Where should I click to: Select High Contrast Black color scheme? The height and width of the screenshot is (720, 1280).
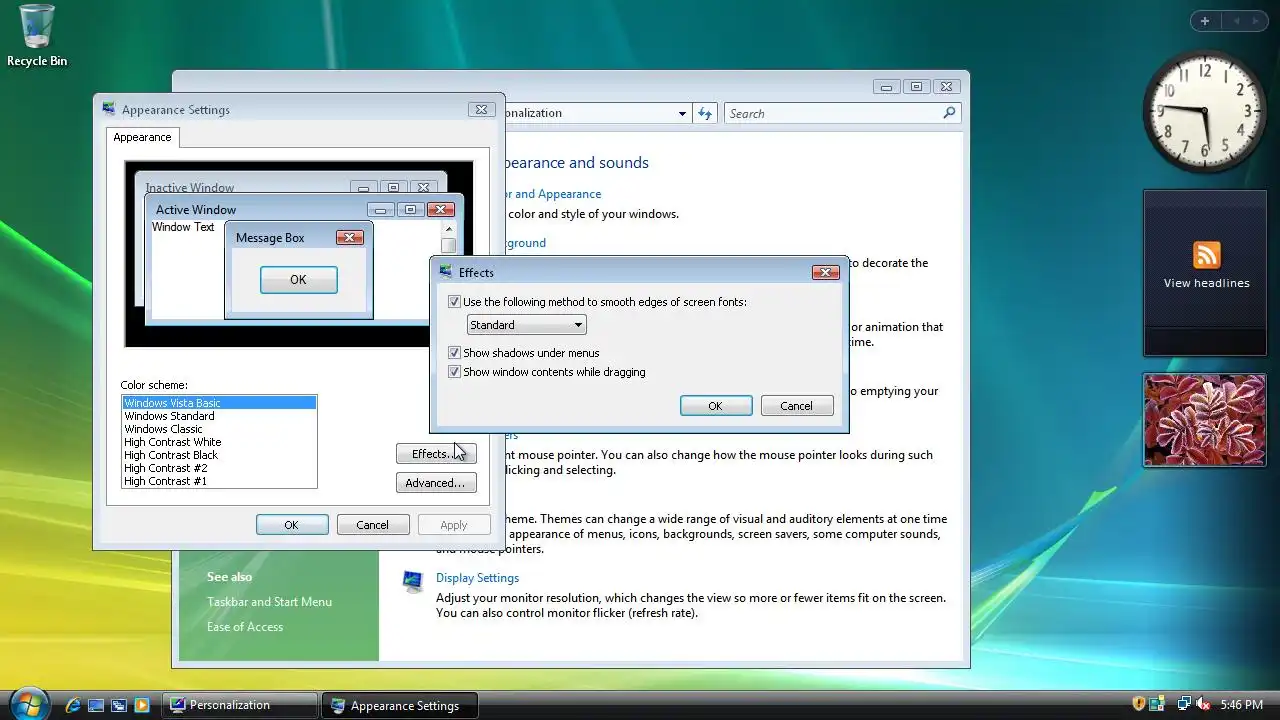(219, 455)
